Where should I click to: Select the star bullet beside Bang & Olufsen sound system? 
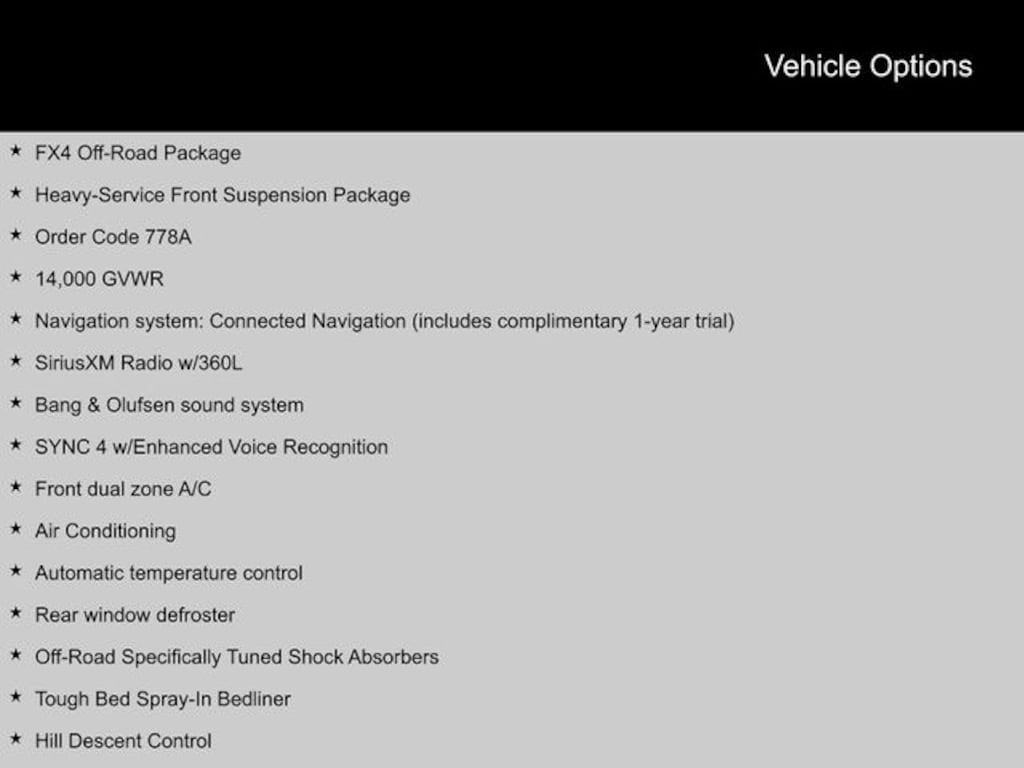coord(15,404)
